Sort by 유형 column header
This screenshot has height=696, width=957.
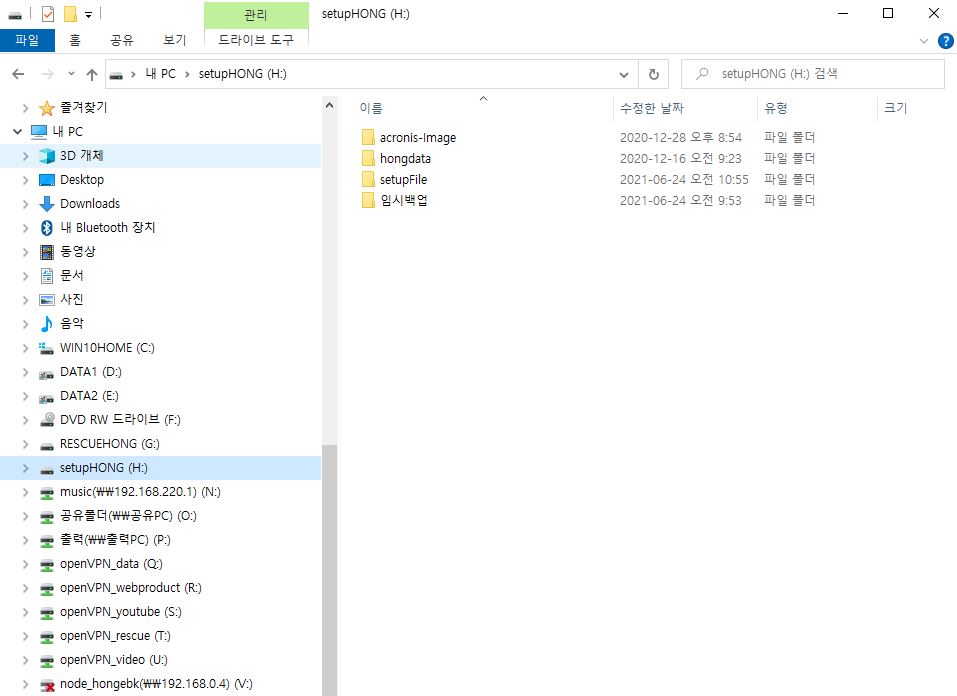(776, 108)
